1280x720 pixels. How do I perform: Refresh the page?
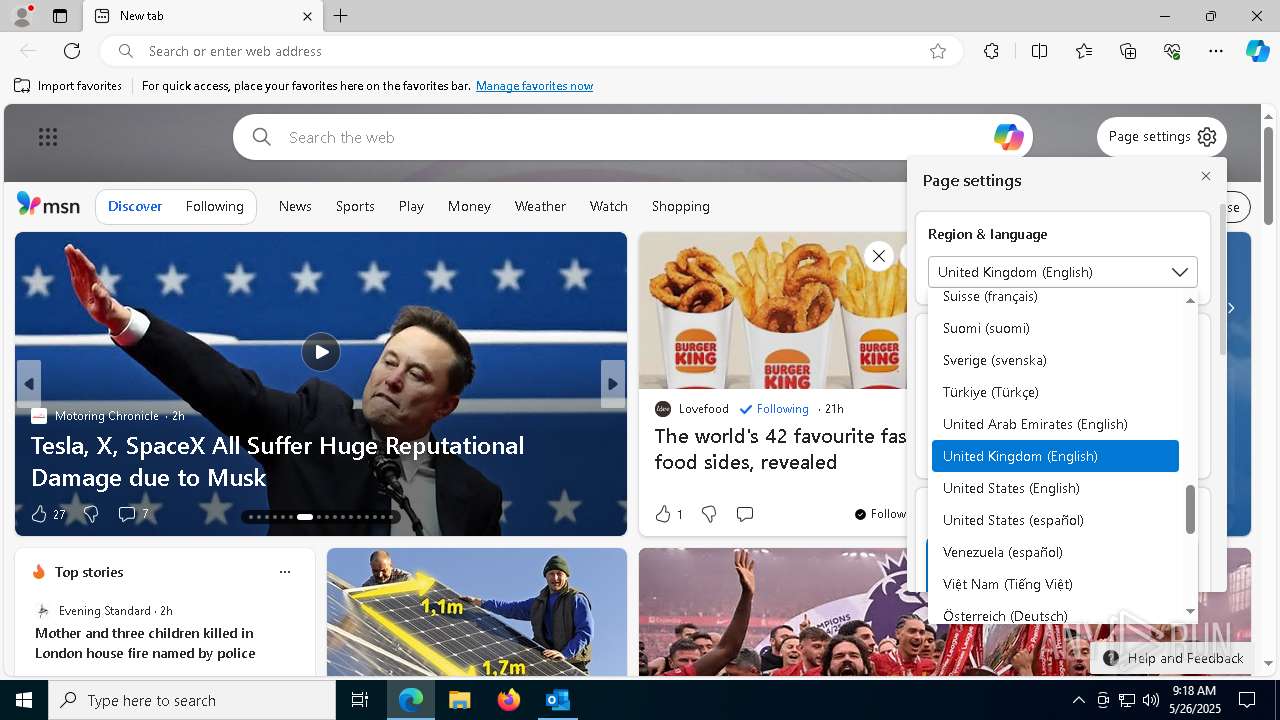[x=72, y=51]
